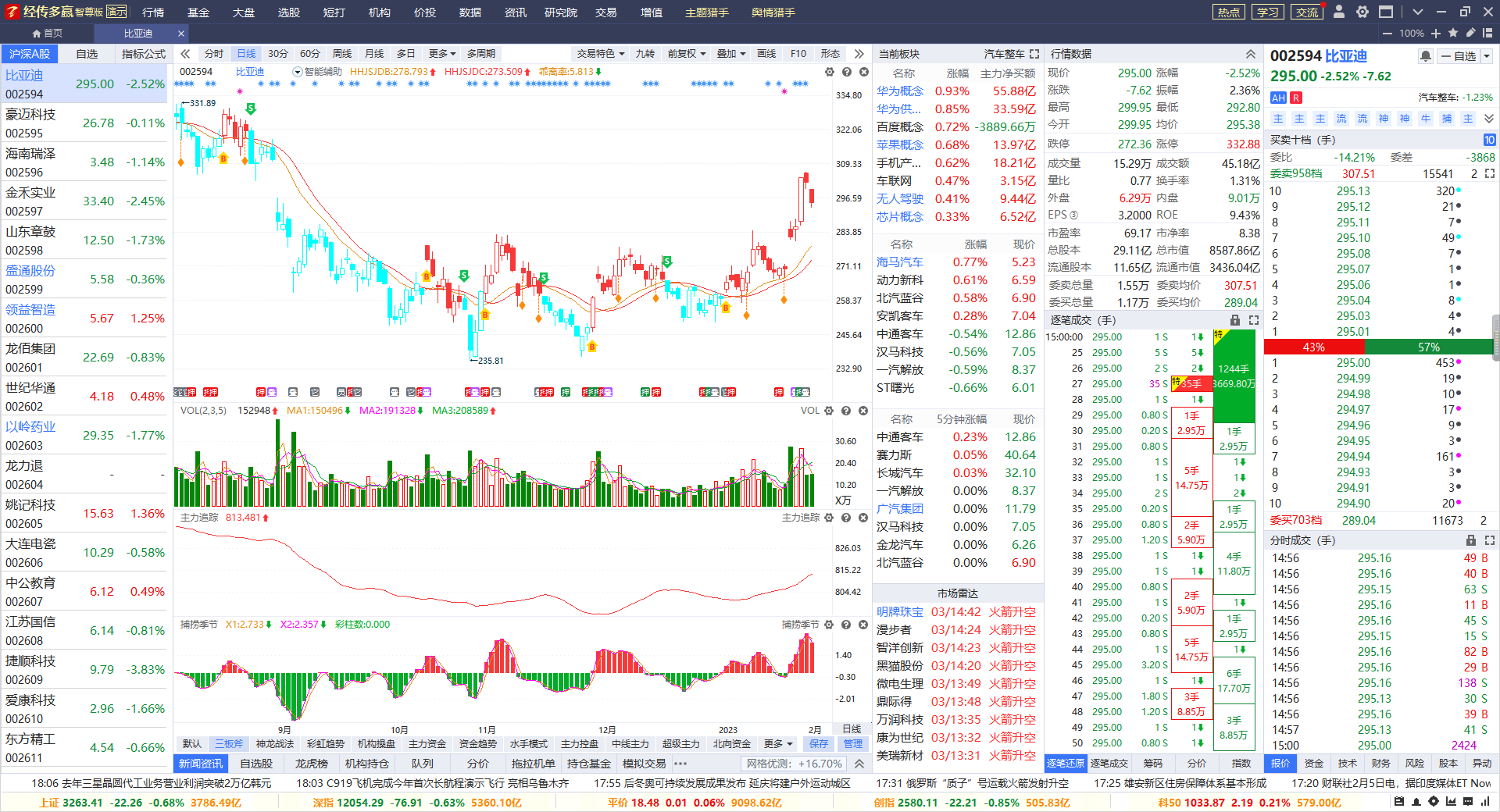Open settings gear in title bar
The height and width of the screenshot is (812, 1500).
coord(1362,12)
